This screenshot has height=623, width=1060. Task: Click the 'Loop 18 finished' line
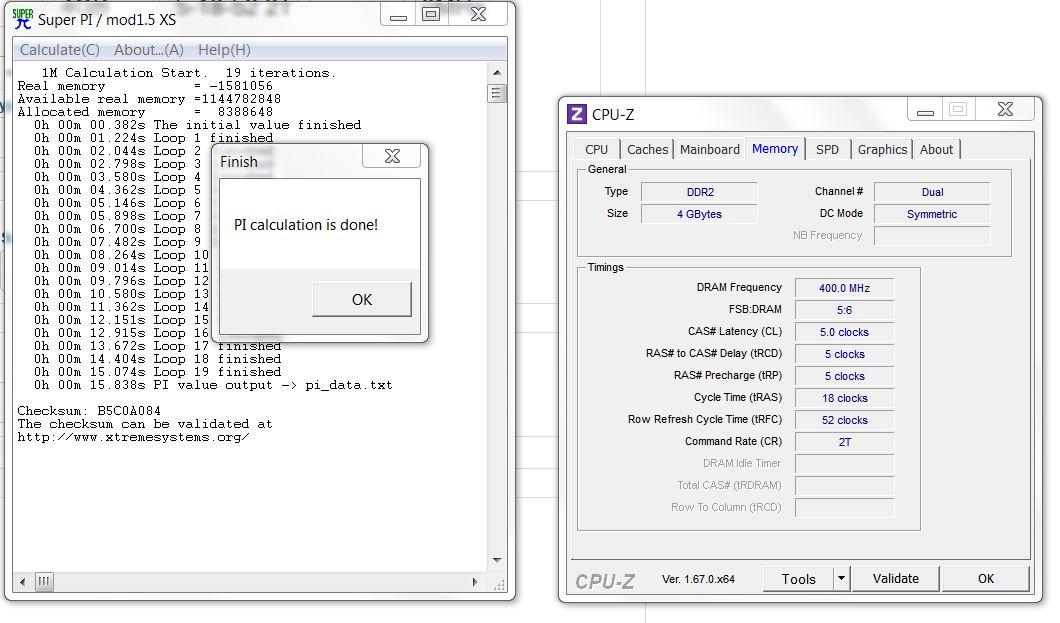158,359
